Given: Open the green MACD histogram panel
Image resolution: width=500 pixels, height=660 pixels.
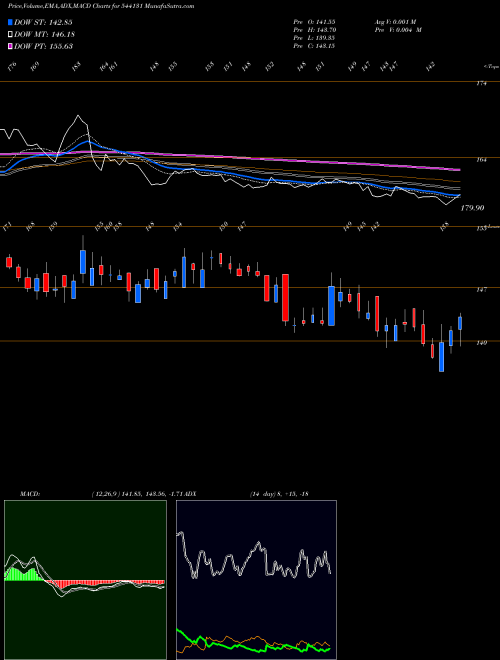Looking at the screenshot, I should pos(85,580).
